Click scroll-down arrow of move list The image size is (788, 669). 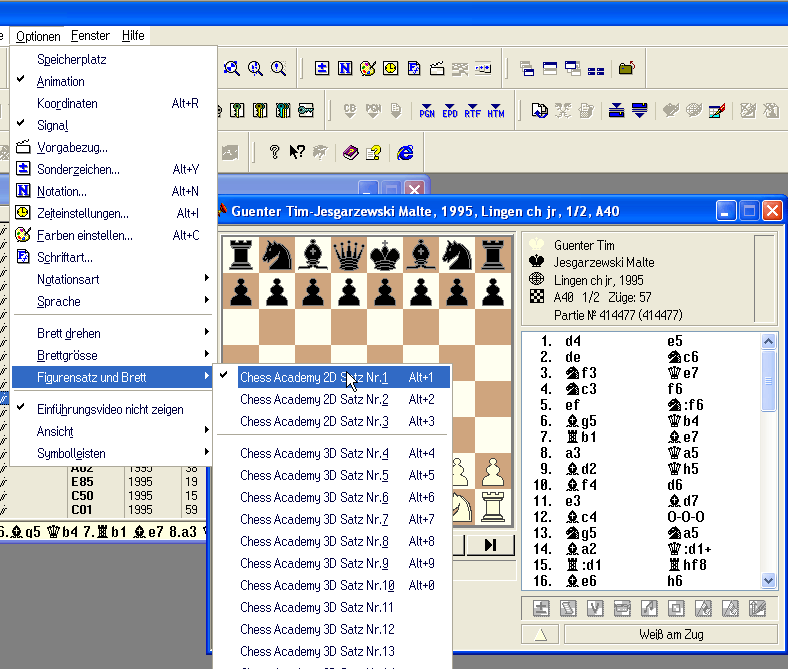click(x=768, y=581)
